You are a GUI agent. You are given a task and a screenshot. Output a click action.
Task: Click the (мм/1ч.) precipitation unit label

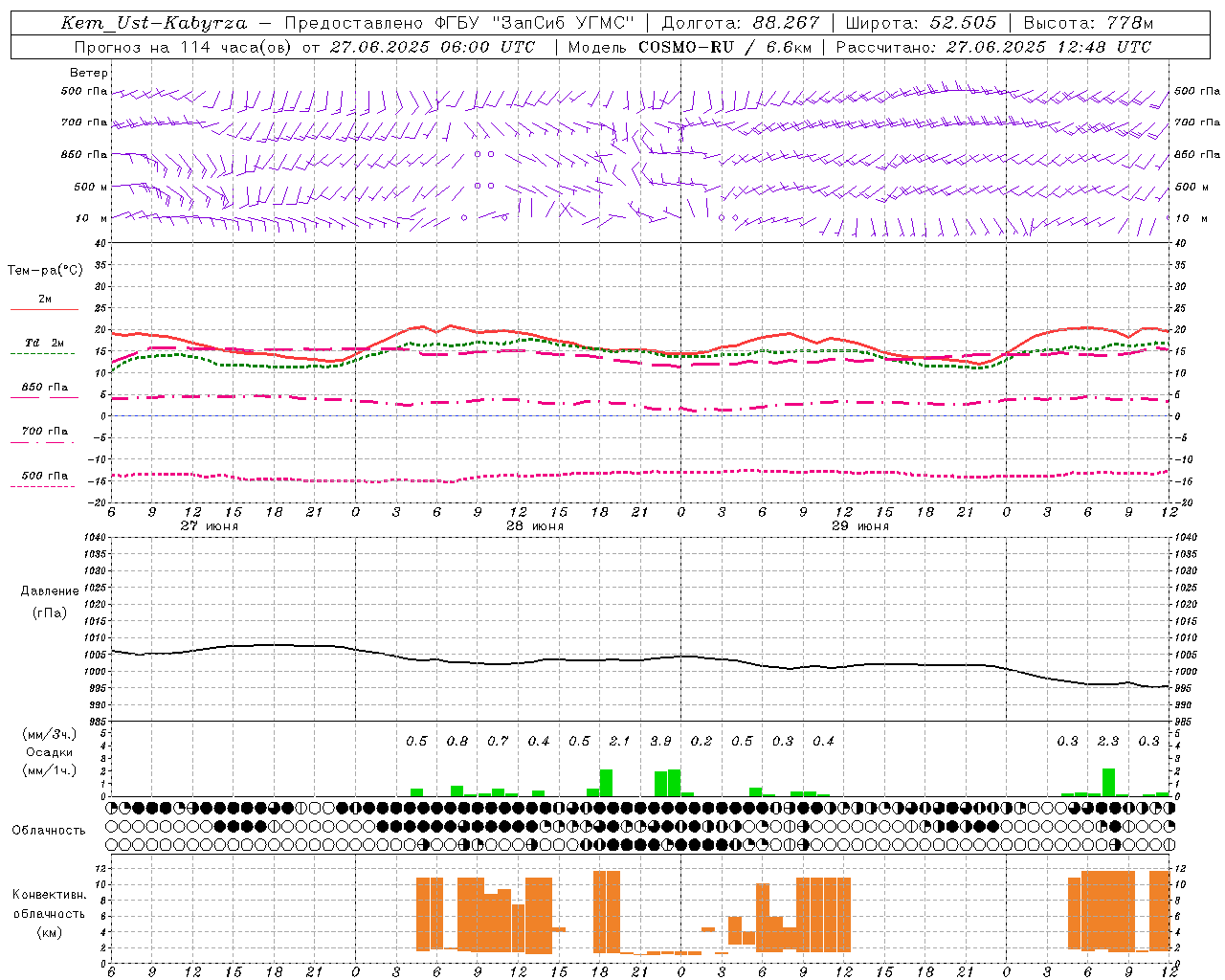(50, 769)
